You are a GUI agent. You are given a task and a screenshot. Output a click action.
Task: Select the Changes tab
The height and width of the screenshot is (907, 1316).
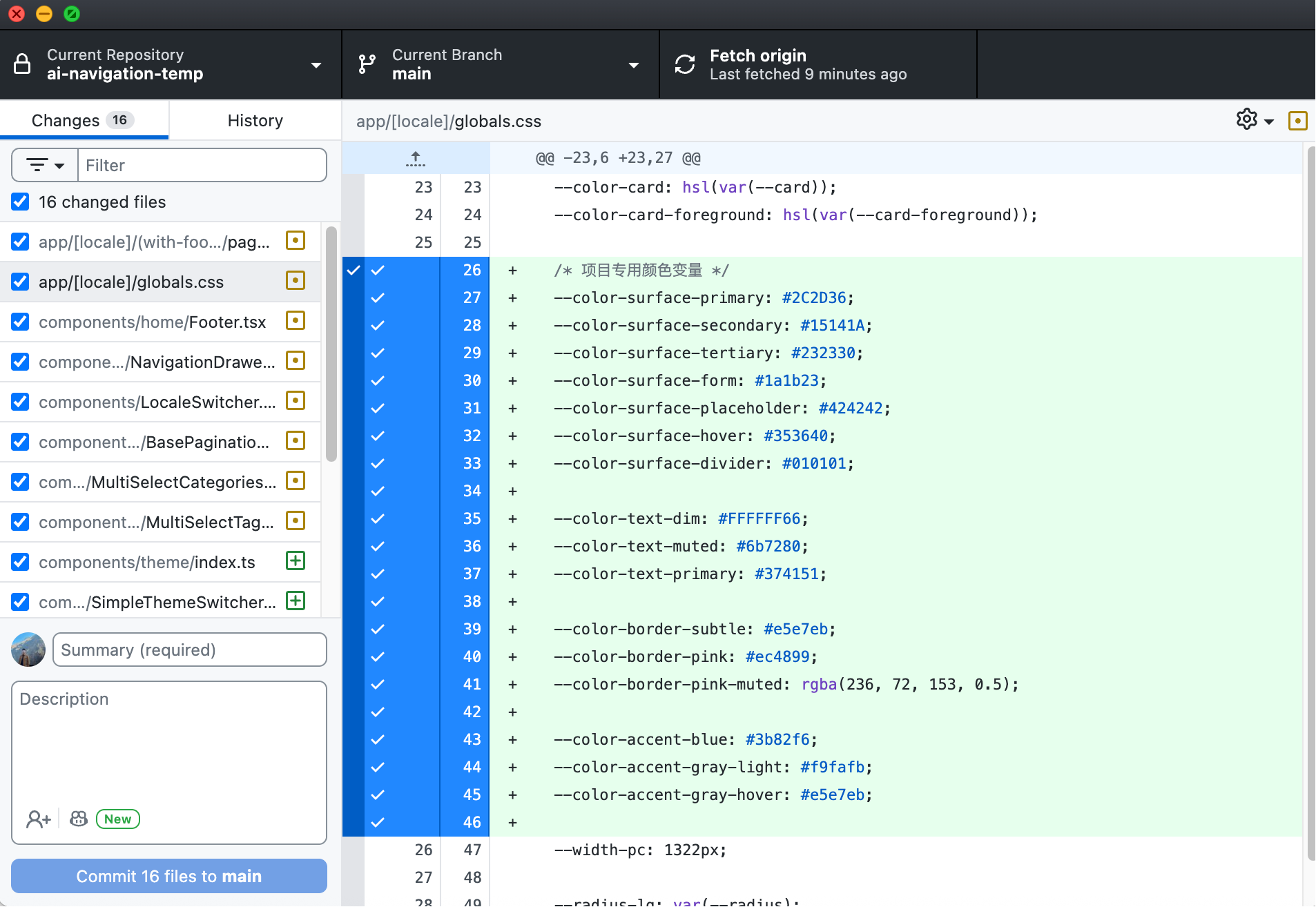point(84,120)
